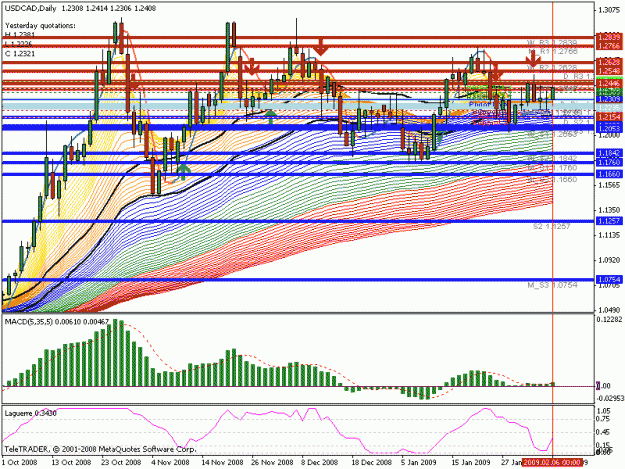This screenshot has height=469, width=625.
Task: Click the 1.1135 price scale value
Action: tap(609, 235)
